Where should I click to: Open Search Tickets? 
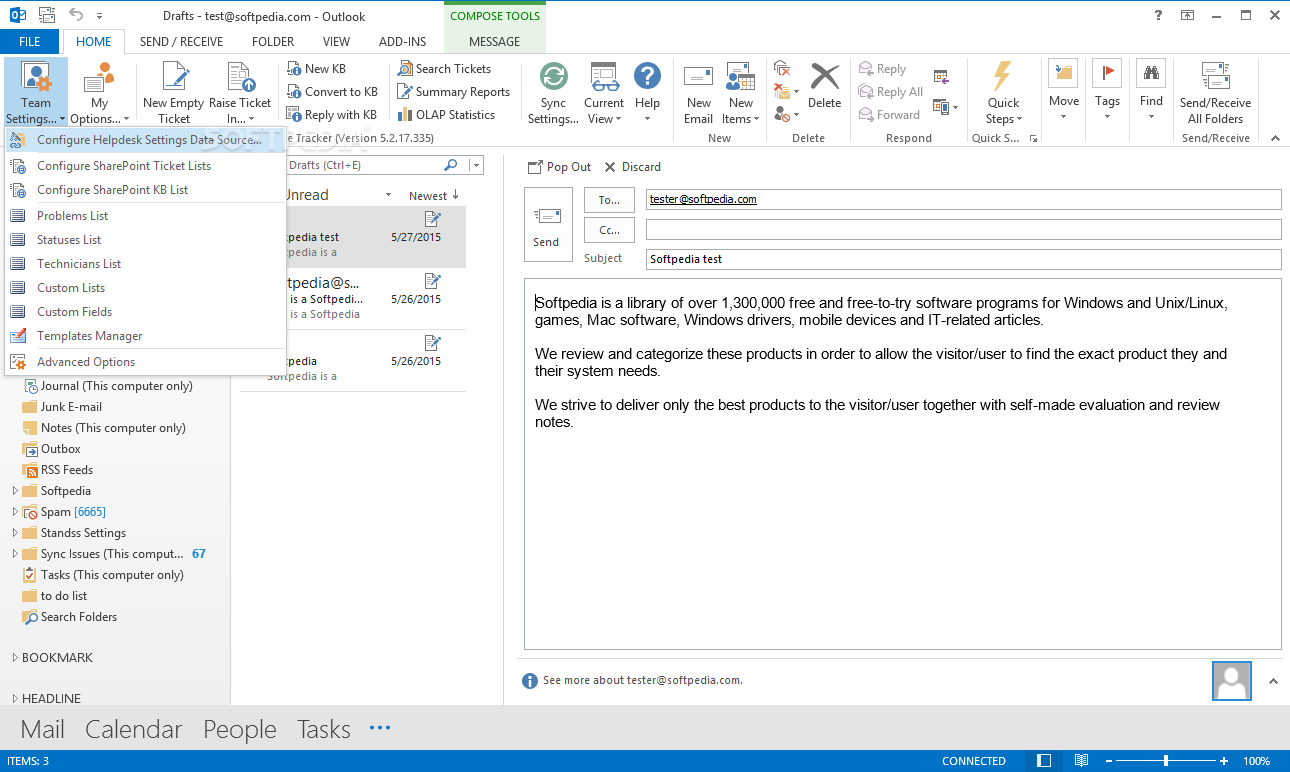pyautogui.click(x=445, y=69)
